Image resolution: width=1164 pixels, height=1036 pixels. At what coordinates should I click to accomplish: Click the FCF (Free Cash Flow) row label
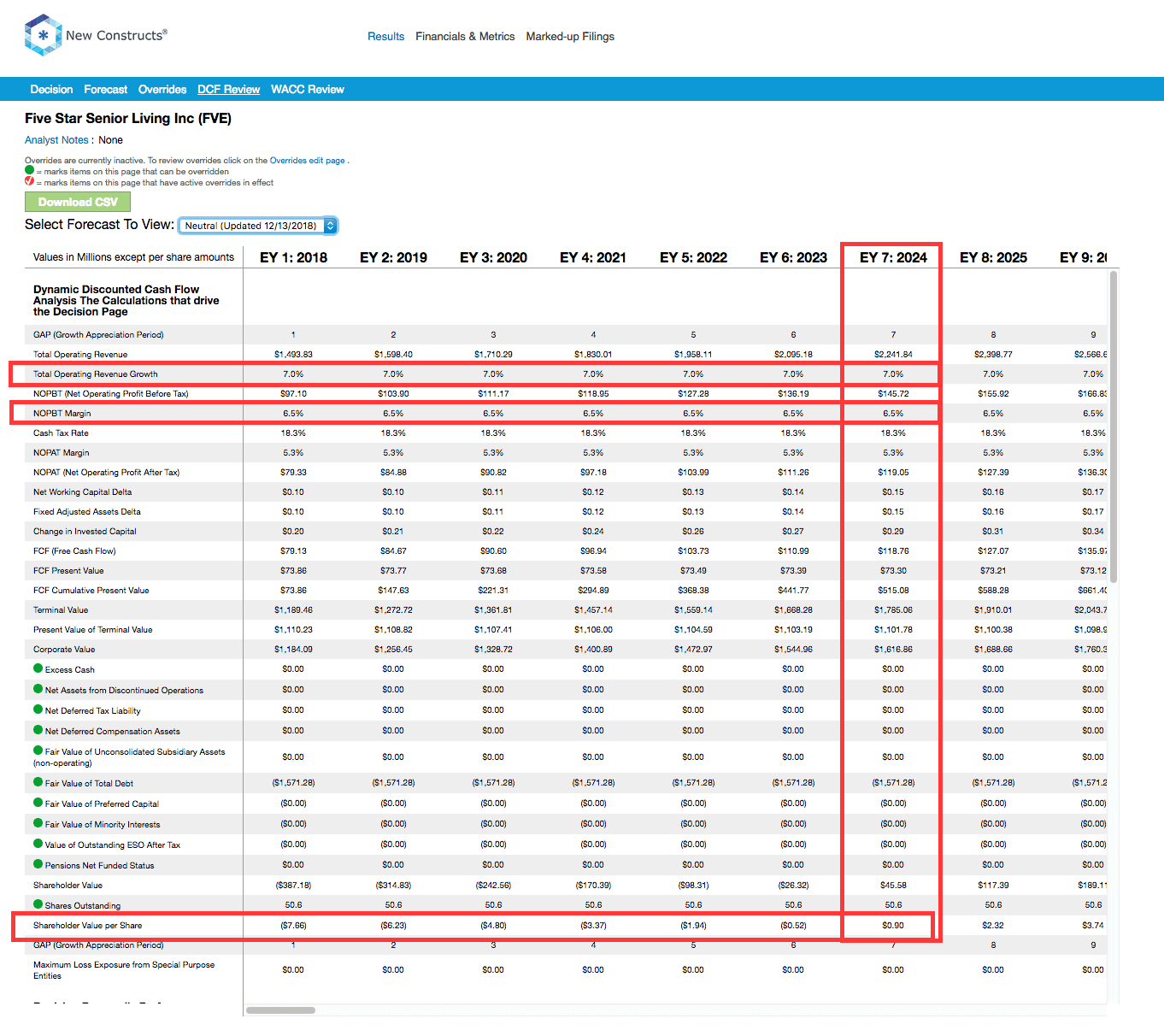point(74,550)
